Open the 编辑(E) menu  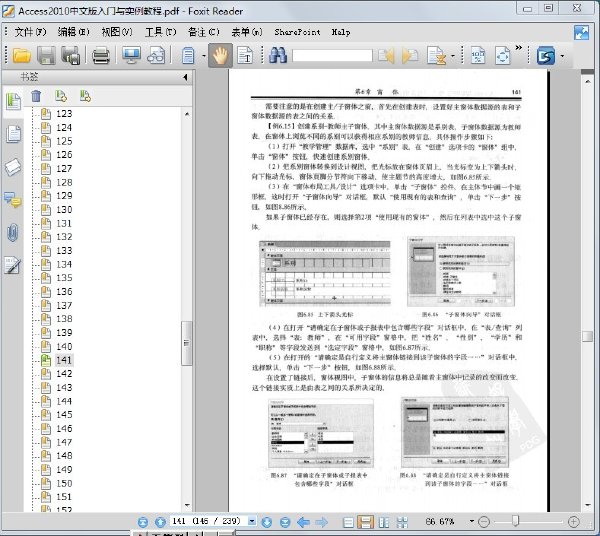pyautogui.click(x=73, y=32)
